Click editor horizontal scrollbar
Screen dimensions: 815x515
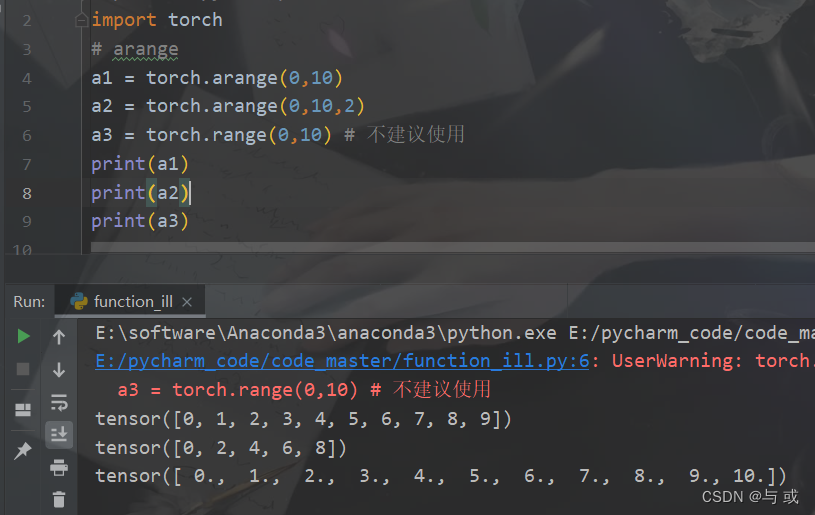(452, 247)
